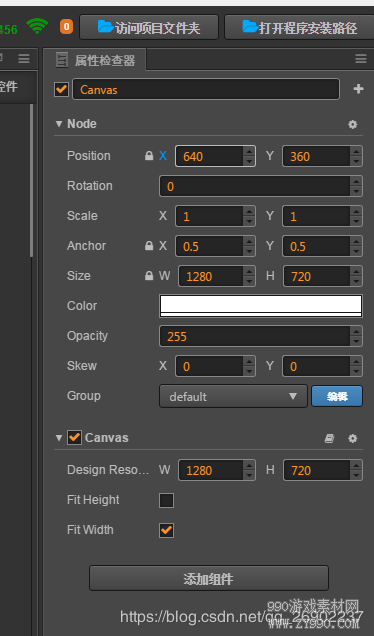Click the plus icon beside Canvas name
374x636 pixels.
point(358,89)
